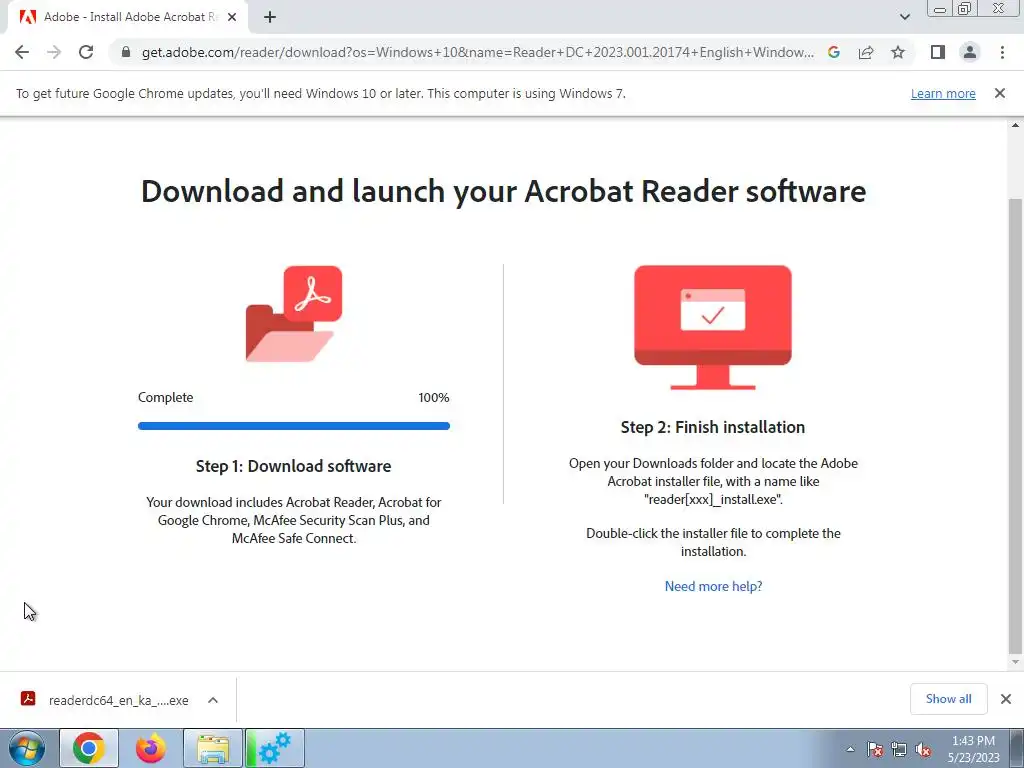View site information via the padlock icon

point(126,52)
